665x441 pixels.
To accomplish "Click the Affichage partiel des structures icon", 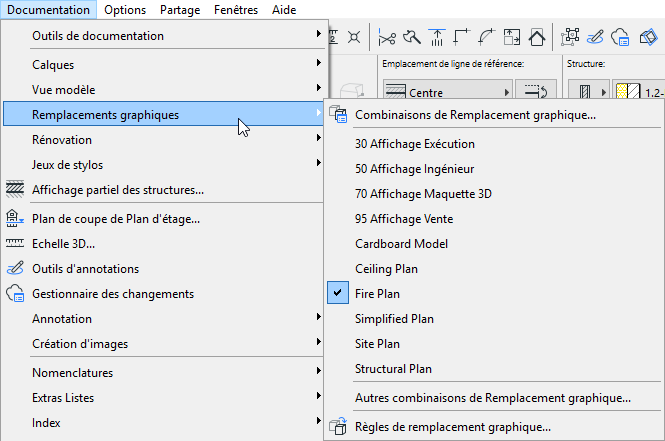I will click(x=15, y=190).
